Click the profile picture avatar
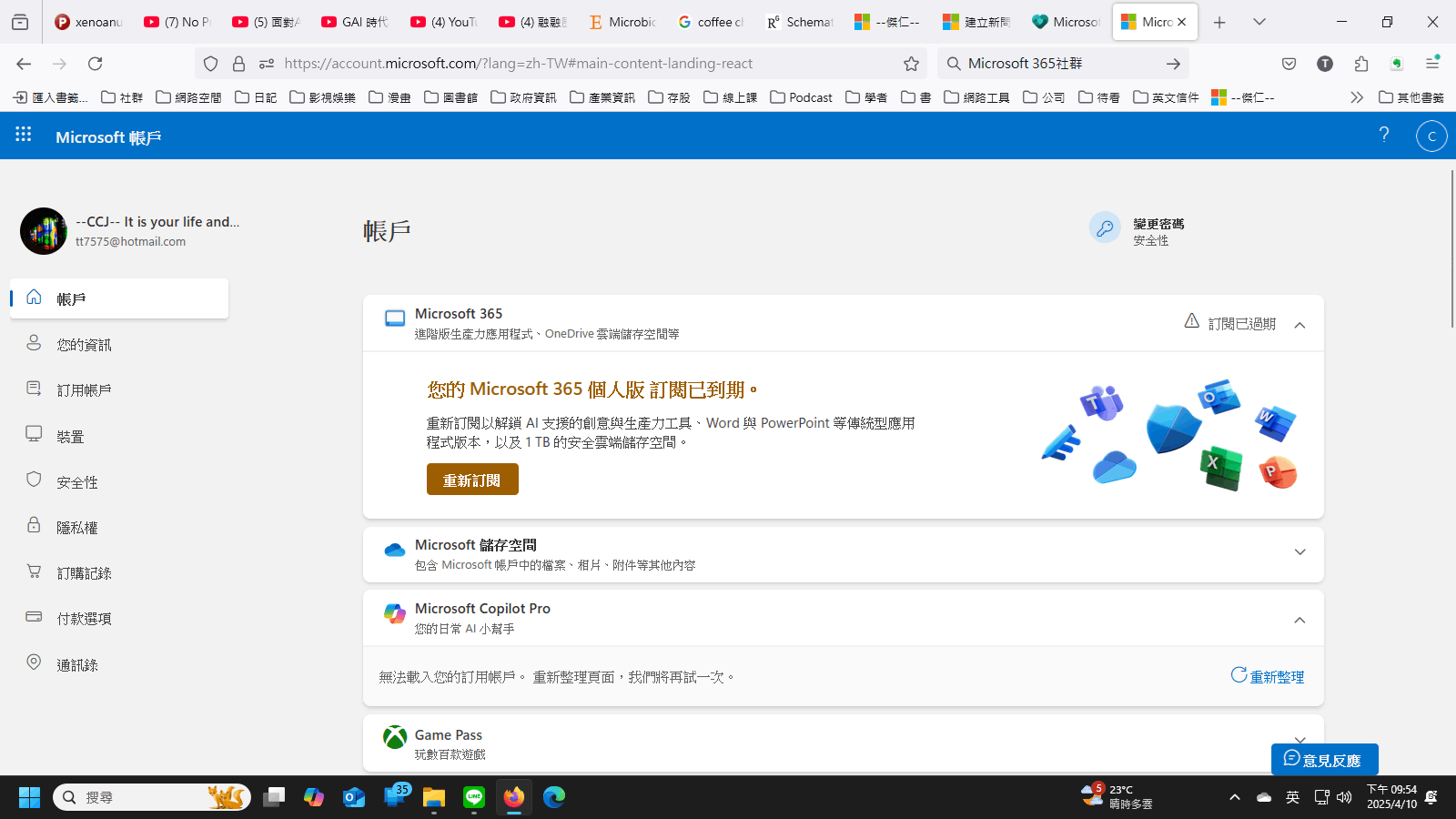The height and width of the screenshot is (819, 1456). (44, 231)
